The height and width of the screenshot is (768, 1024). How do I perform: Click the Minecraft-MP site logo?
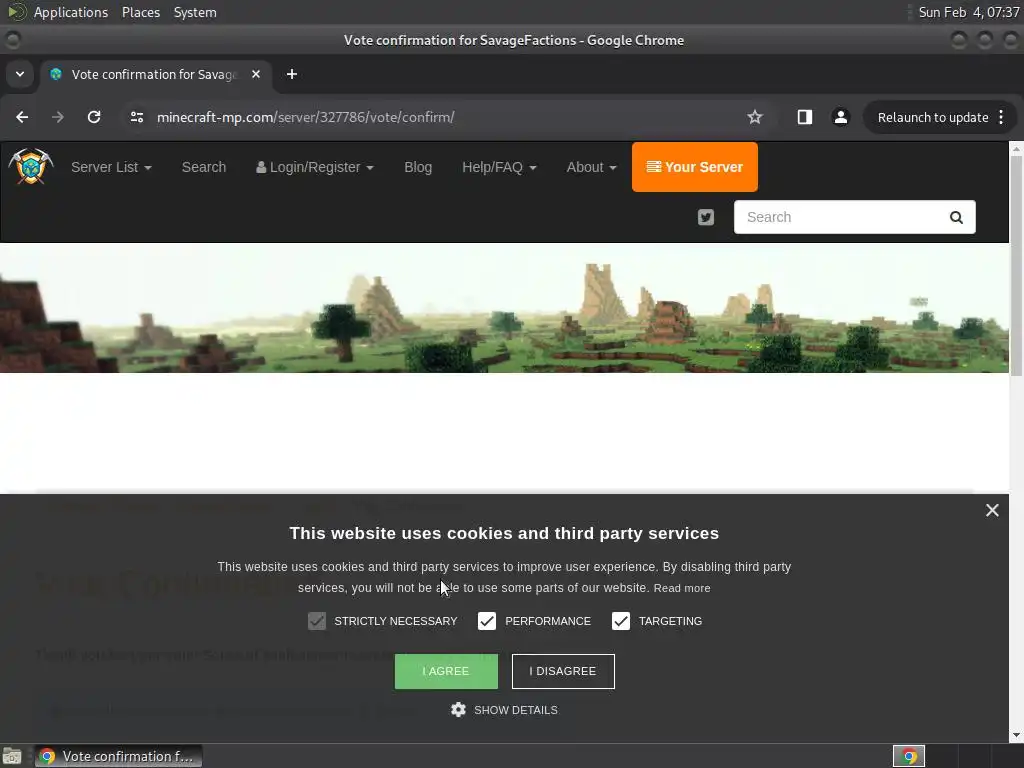point(31,167)
